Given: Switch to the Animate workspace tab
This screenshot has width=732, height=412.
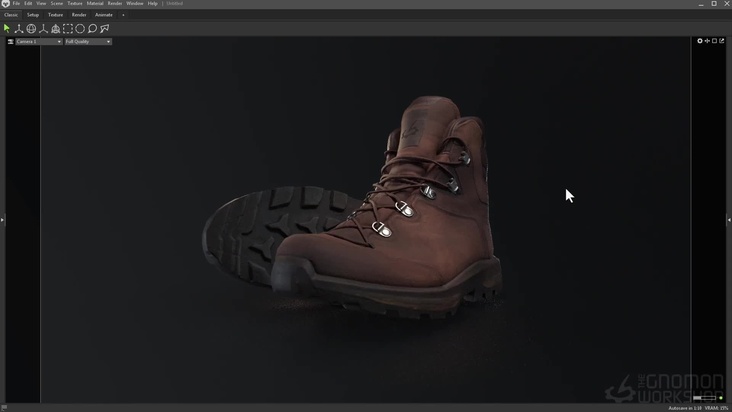Looking at the screenshot, I should [104, 15].
